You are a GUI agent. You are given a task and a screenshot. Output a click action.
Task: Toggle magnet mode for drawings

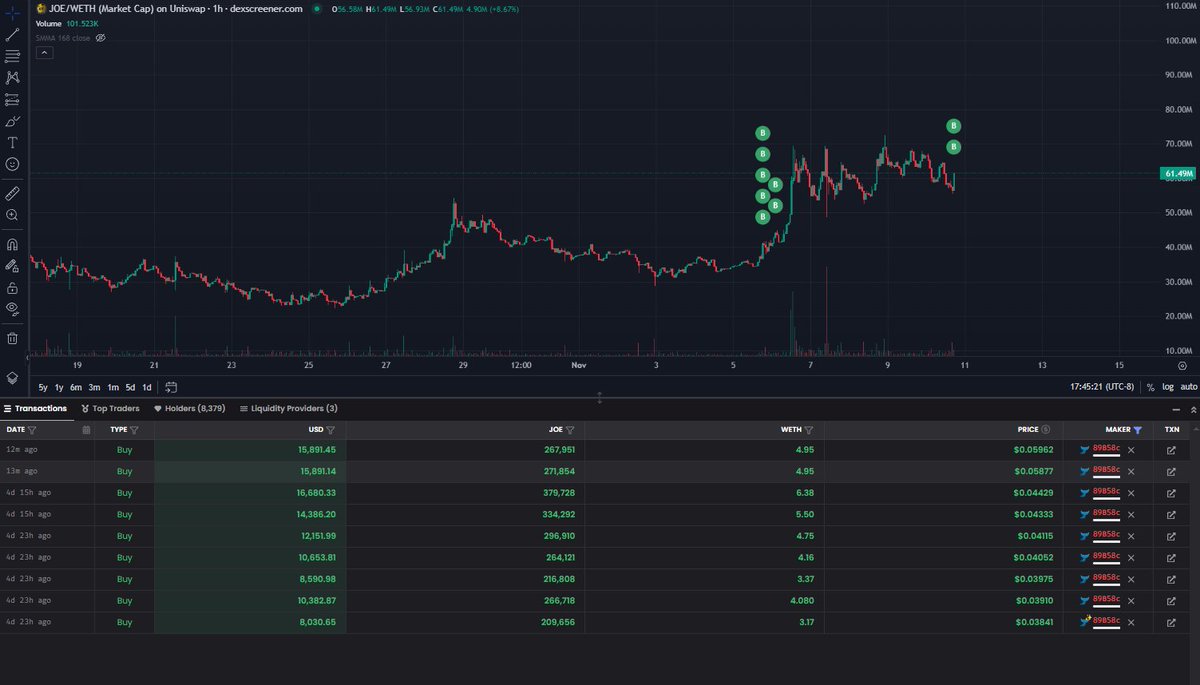tap(12, 243)
